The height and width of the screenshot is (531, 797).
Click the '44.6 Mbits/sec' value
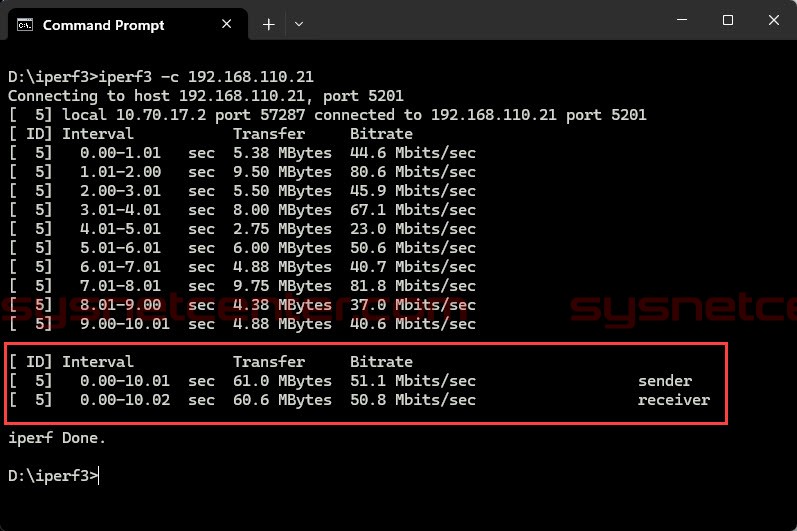click(413, 153)
